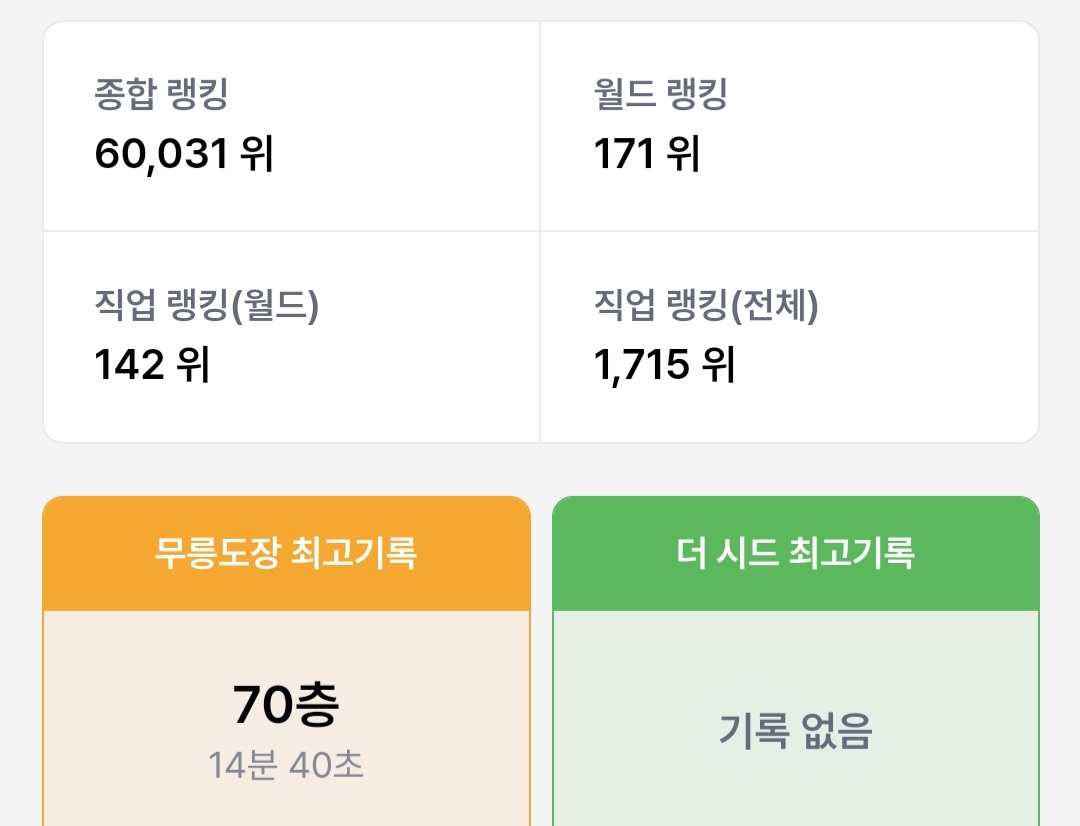Select the 142 위 rank value

click(x=152, y=365)
